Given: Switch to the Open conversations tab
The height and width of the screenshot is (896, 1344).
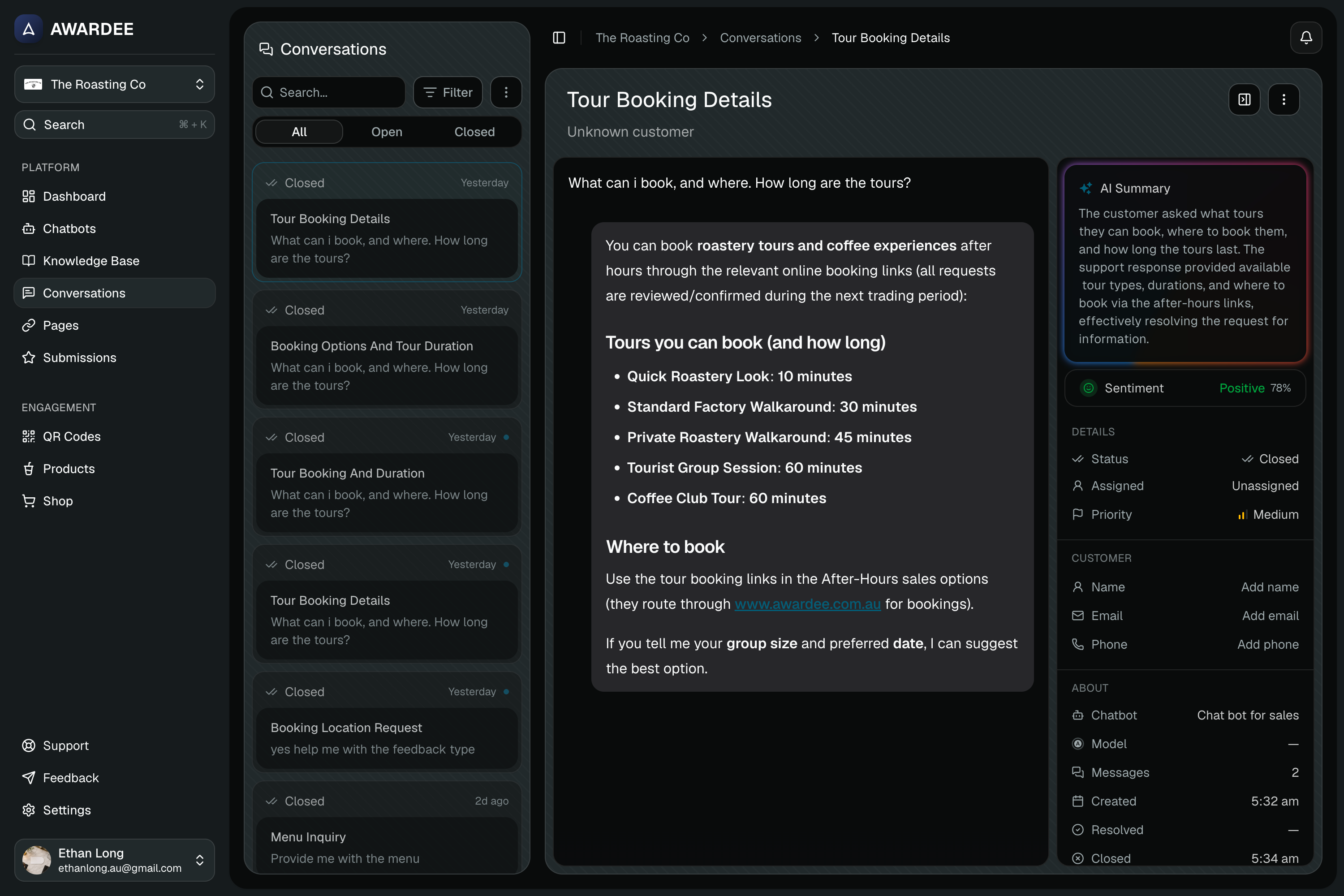Looking at the screenshot, I should (387, 132).
